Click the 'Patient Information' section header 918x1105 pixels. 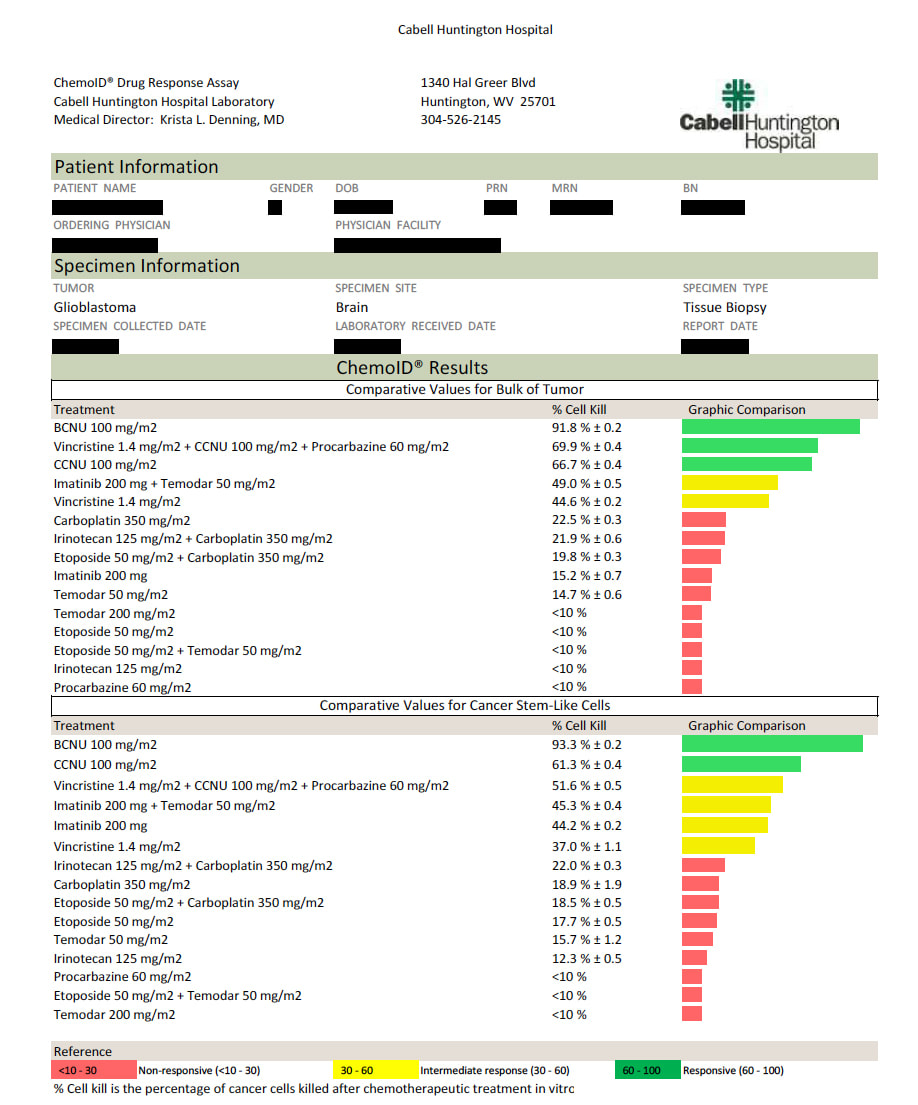(464, 167)
